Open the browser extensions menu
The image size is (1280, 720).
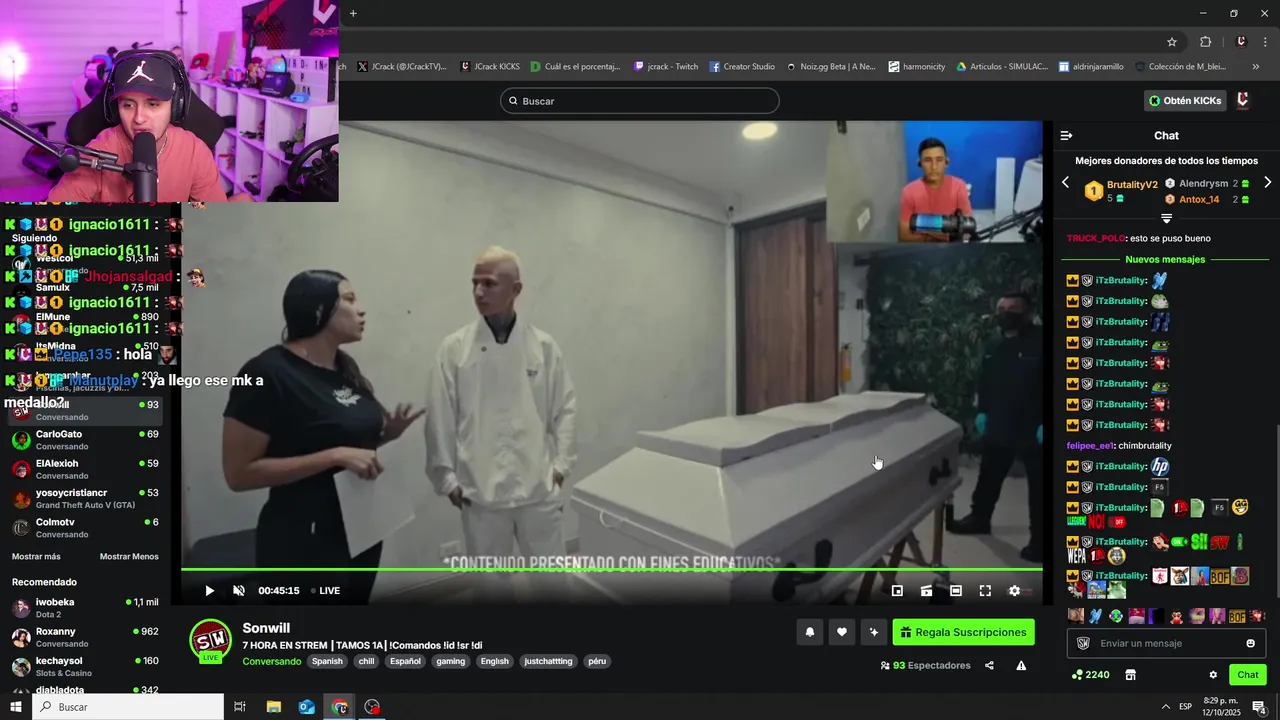1205,42
